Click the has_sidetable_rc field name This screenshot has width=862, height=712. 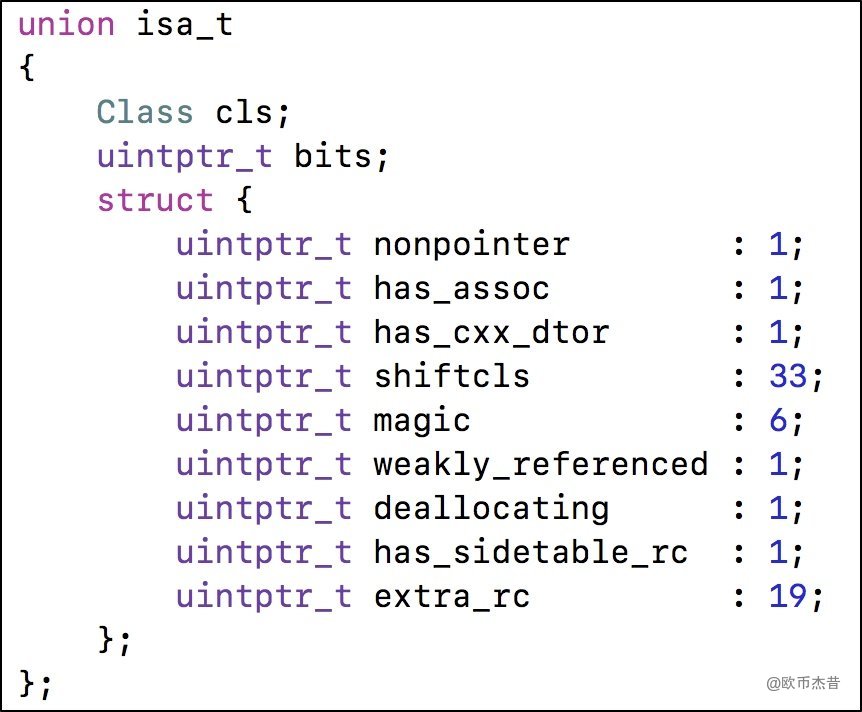(531, 552)
